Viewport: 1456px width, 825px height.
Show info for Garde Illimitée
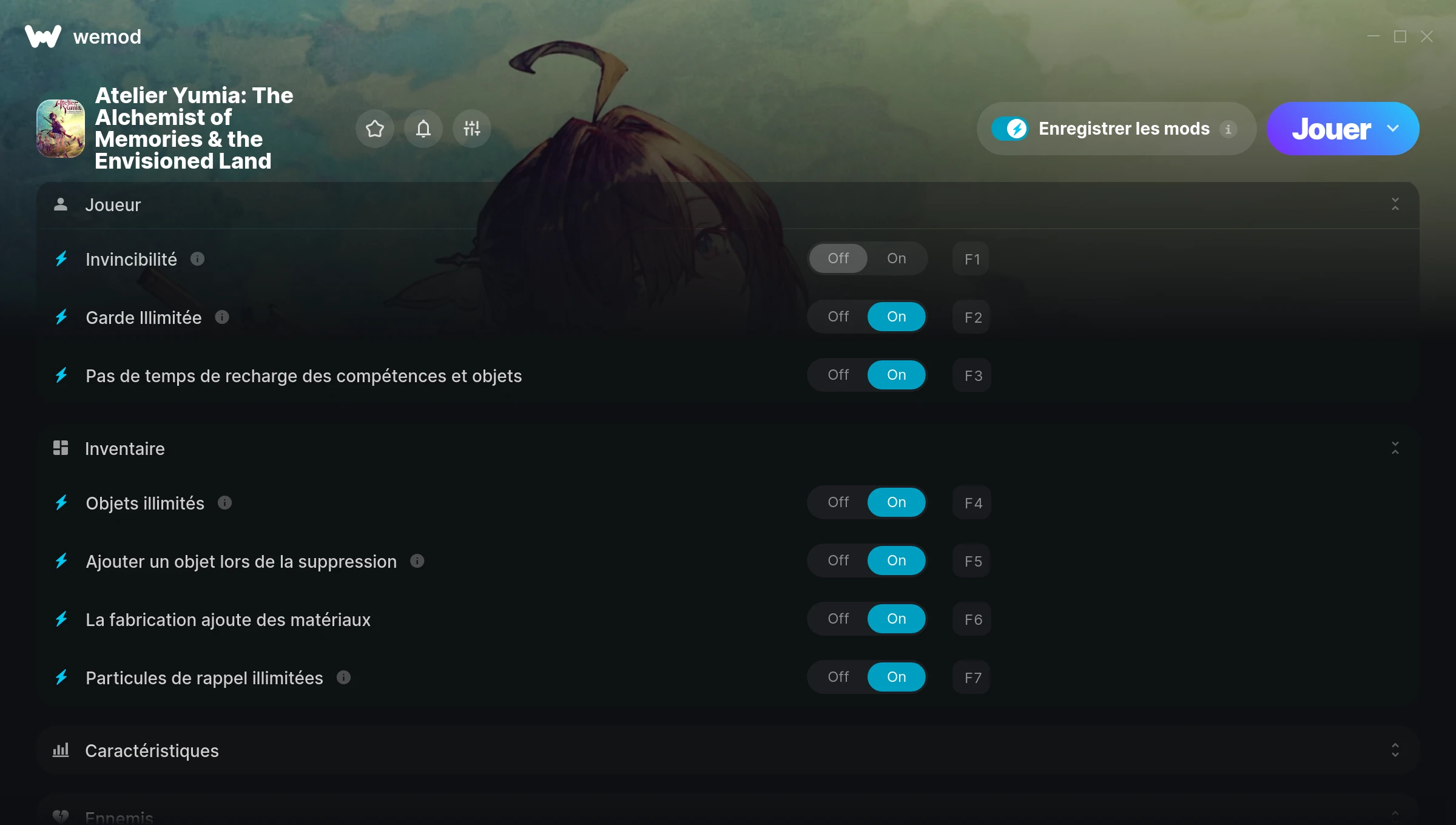point(222,317)
